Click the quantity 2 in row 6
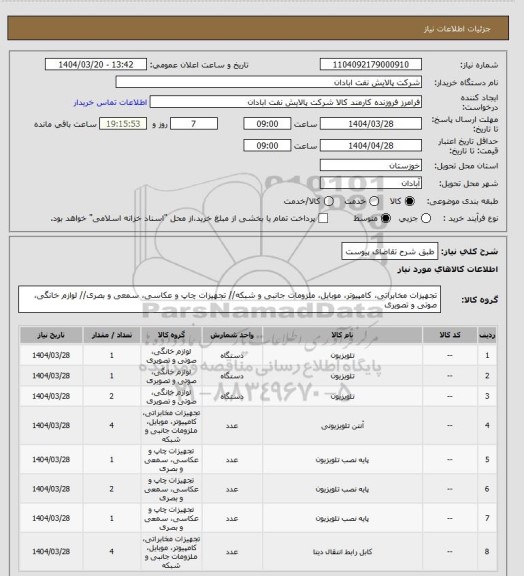Viewport: 524px width, 576px height. 111,489
